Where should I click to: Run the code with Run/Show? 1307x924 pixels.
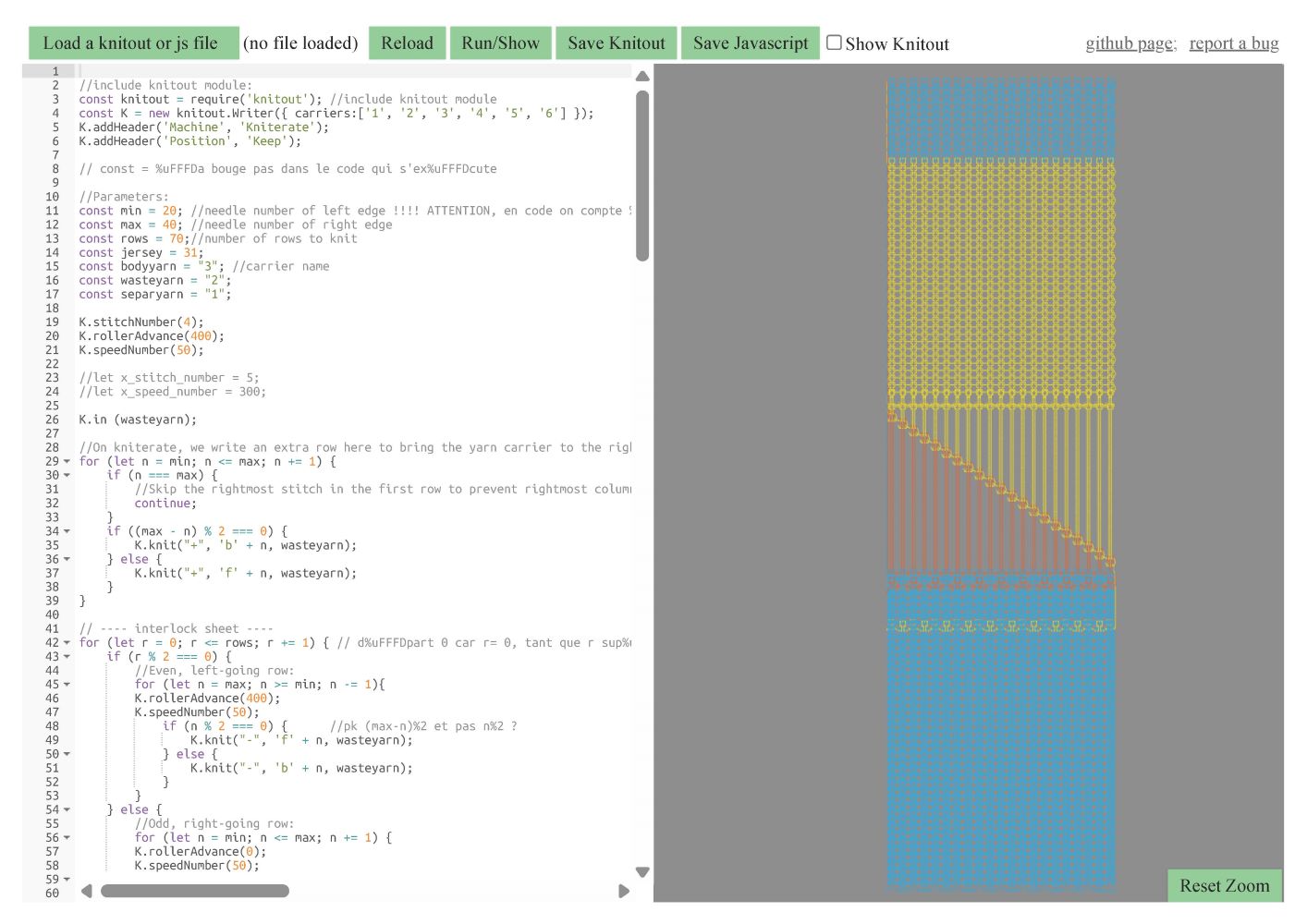pos(500,43)
